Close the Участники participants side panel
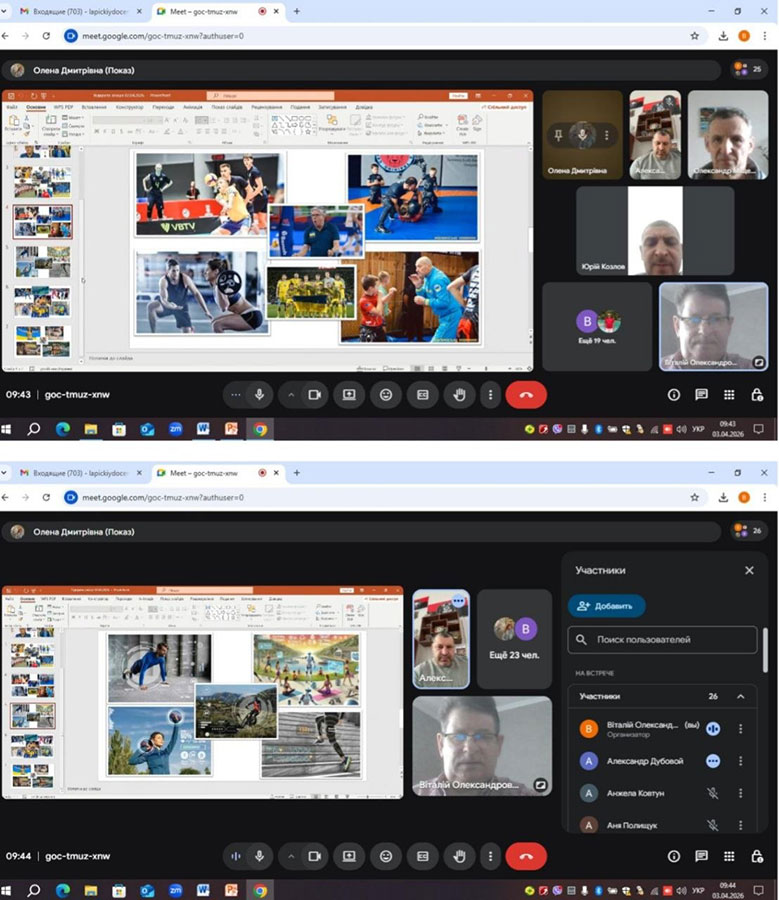 749,570
